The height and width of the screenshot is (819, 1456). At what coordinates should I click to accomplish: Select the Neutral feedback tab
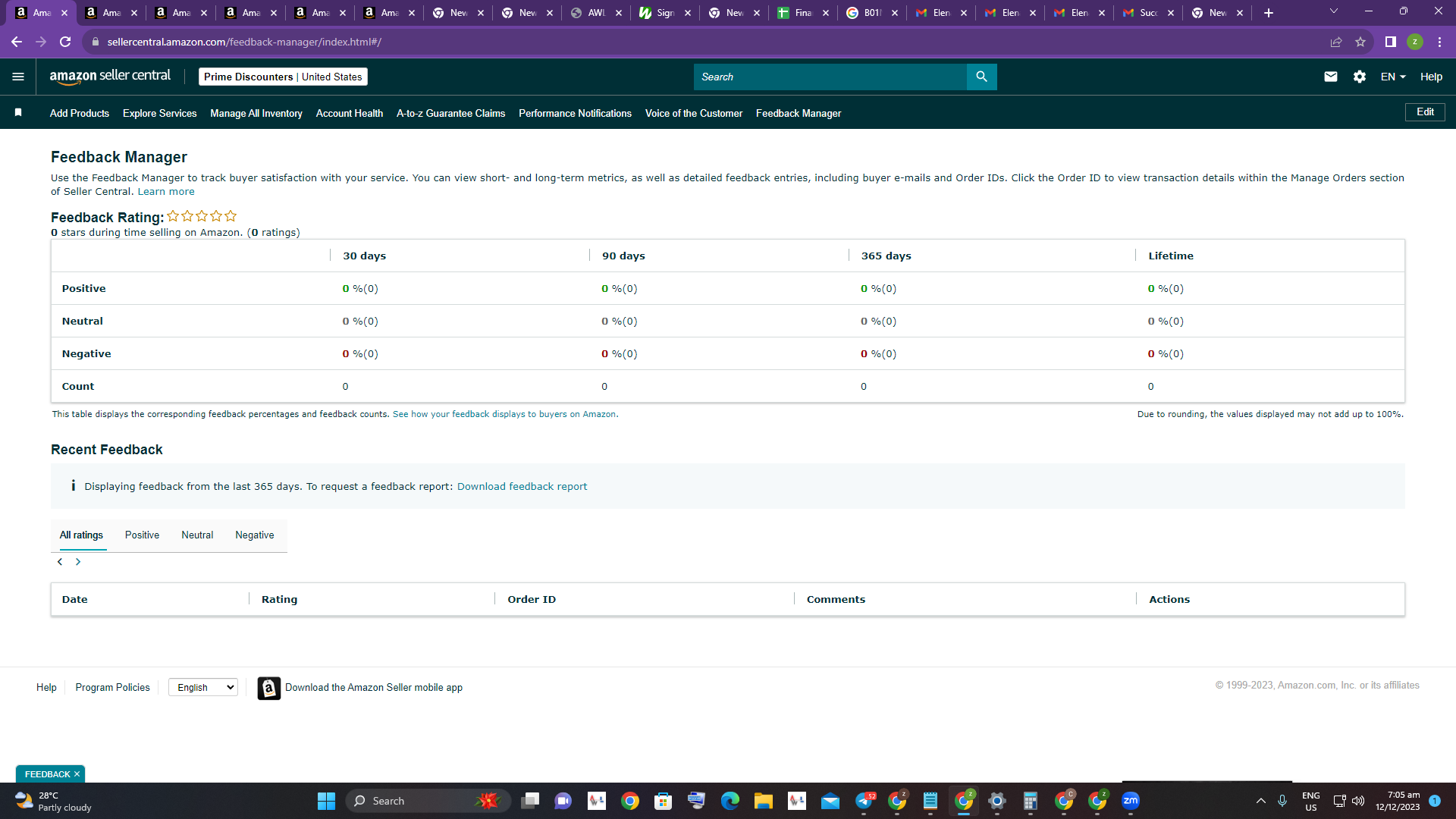click(x=197, y=535)
